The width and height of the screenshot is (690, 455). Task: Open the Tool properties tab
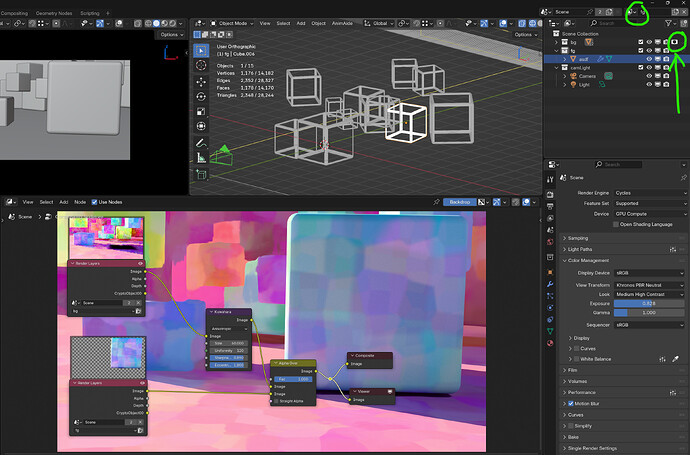[550, 179]
